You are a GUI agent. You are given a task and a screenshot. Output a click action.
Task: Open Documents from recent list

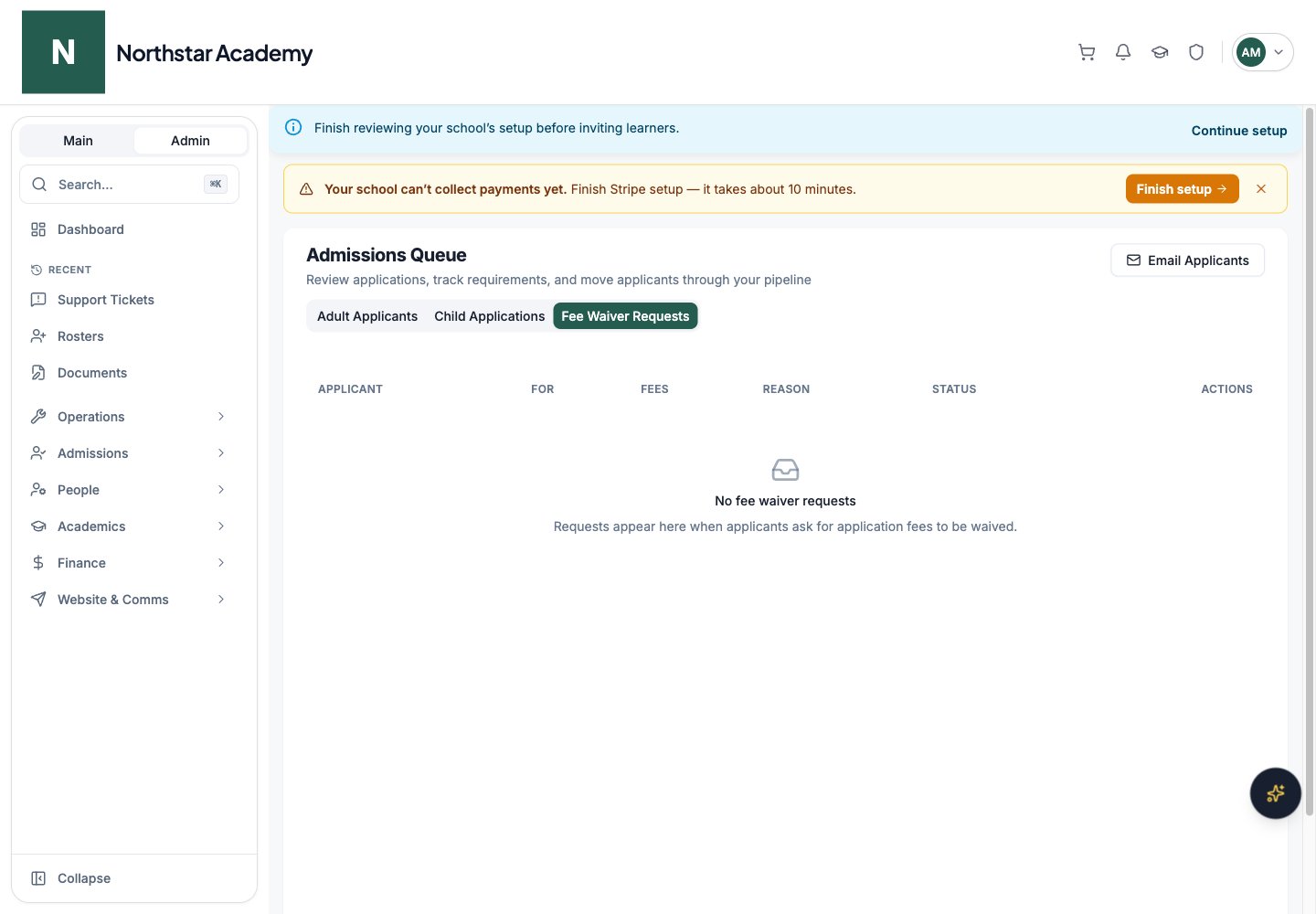[129, 373]
